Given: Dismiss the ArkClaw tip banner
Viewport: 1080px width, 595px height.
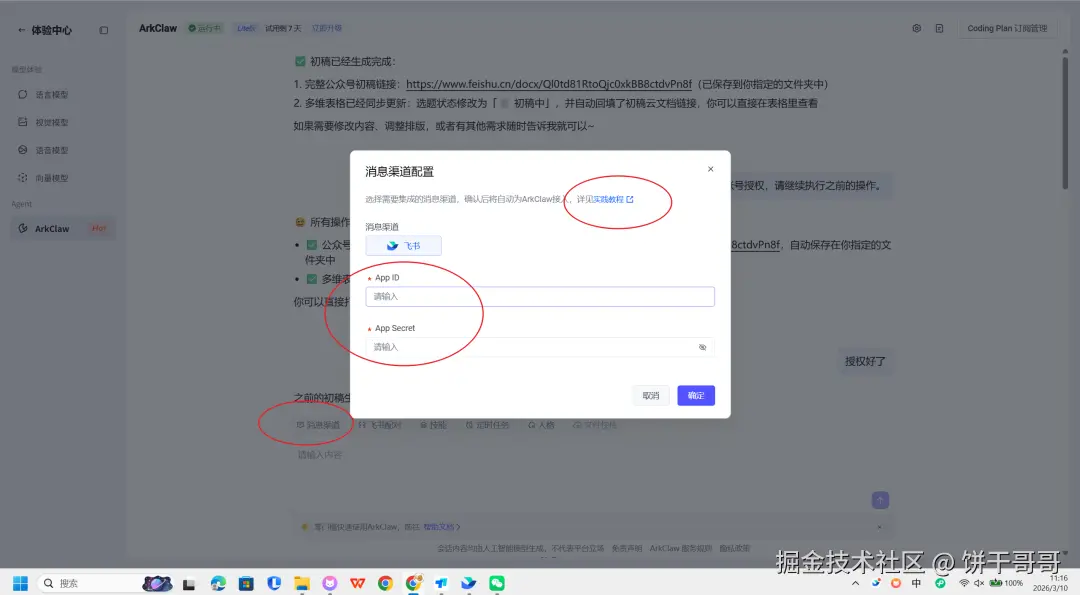Looking at the screenshot, I should [880, 527].
